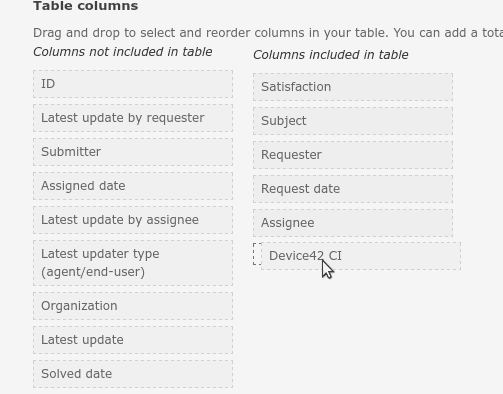Select the Assignee included column
The width and height of the screenshot is (503, 394).
[x=353, y=223]
